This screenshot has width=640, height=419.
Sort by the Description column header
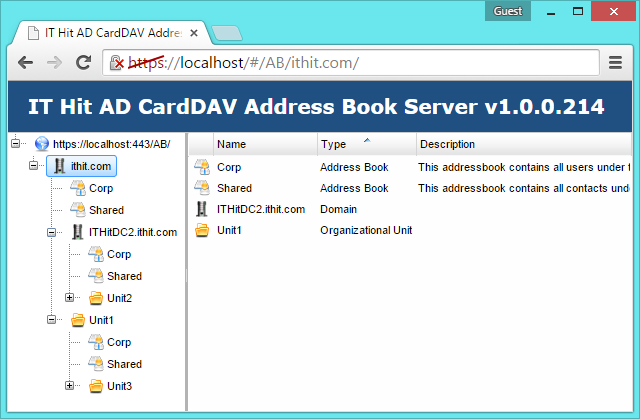click(x=524, y=144)
